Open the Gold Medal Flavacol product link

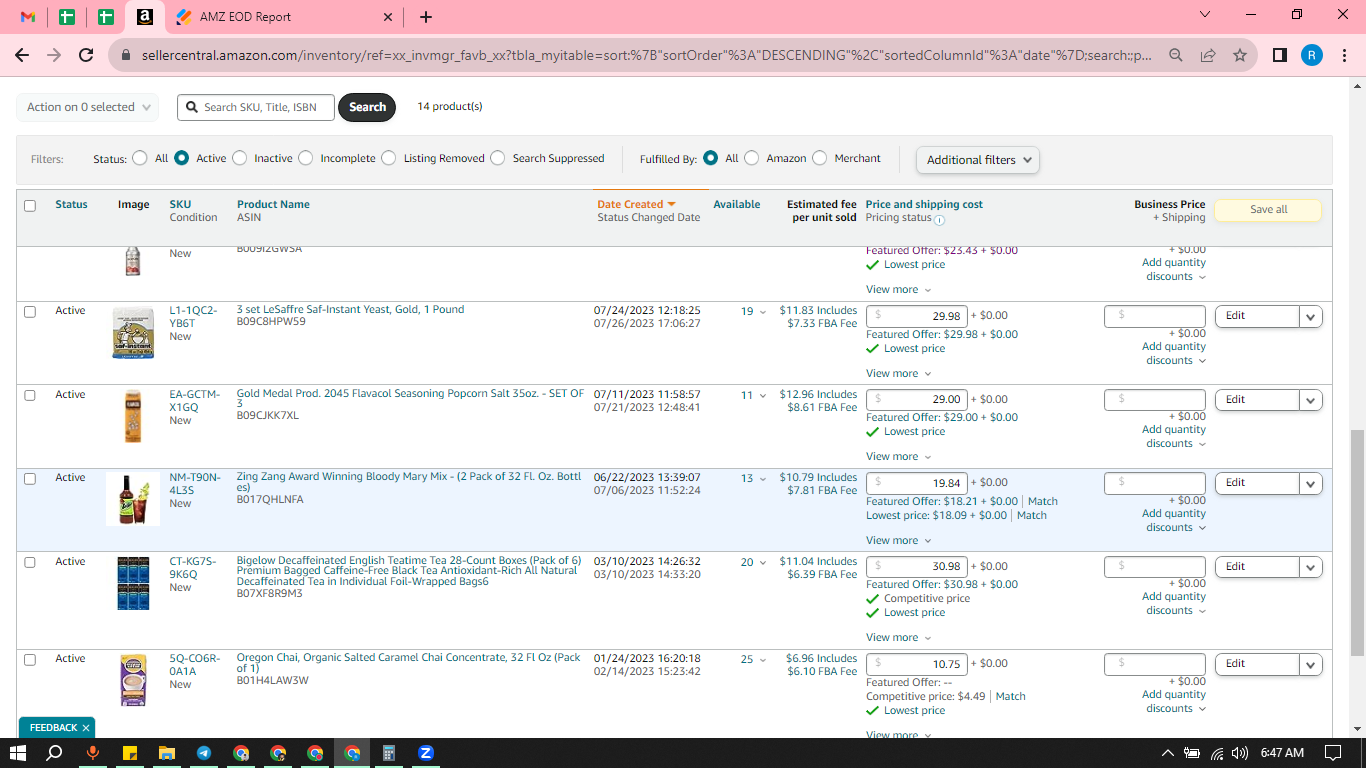[410, 399]
